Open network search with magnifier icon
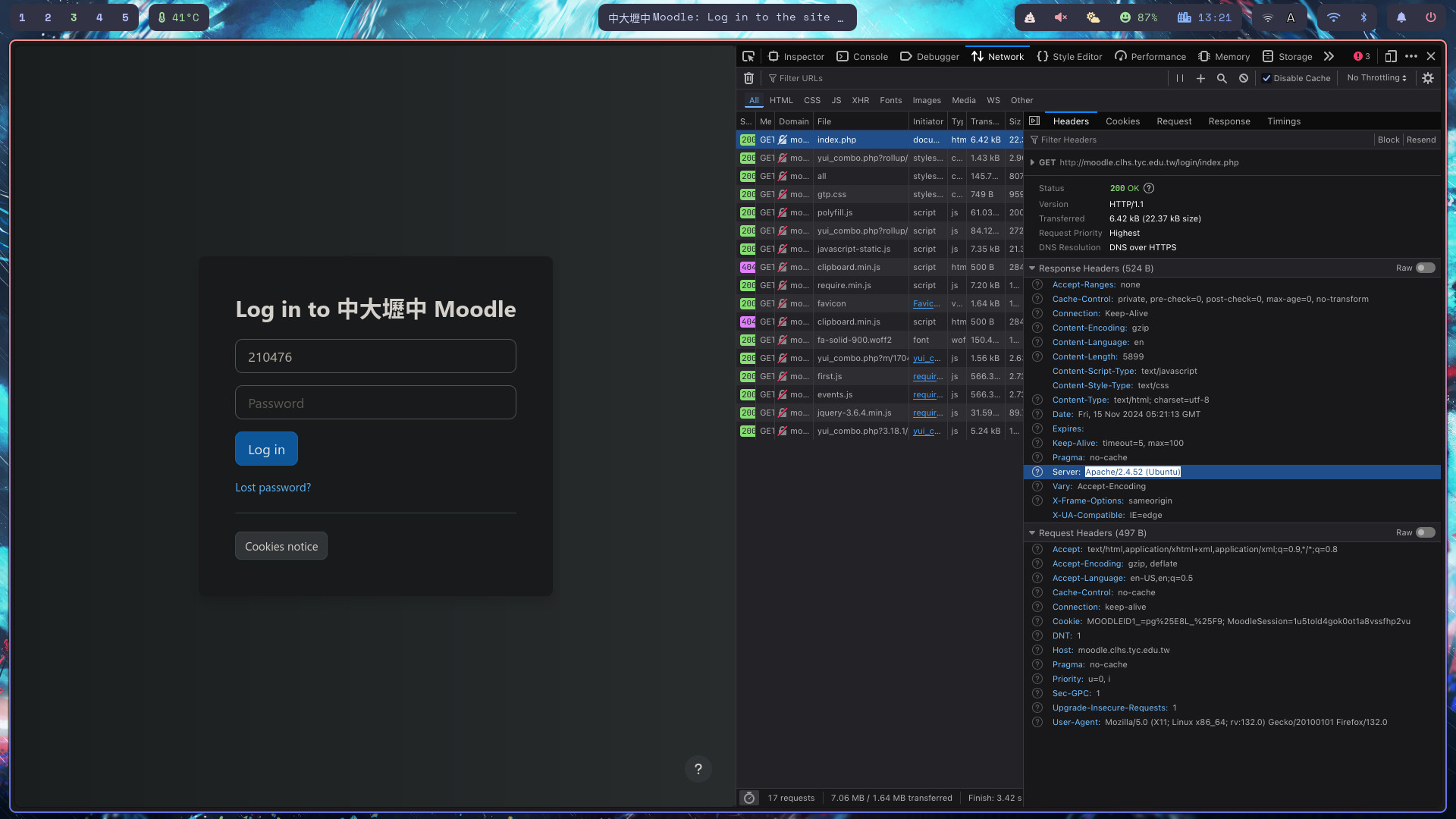Image resolution: width=1456 pixels, height=819 pixels. pyautogui.click(x=1222, y=78)
